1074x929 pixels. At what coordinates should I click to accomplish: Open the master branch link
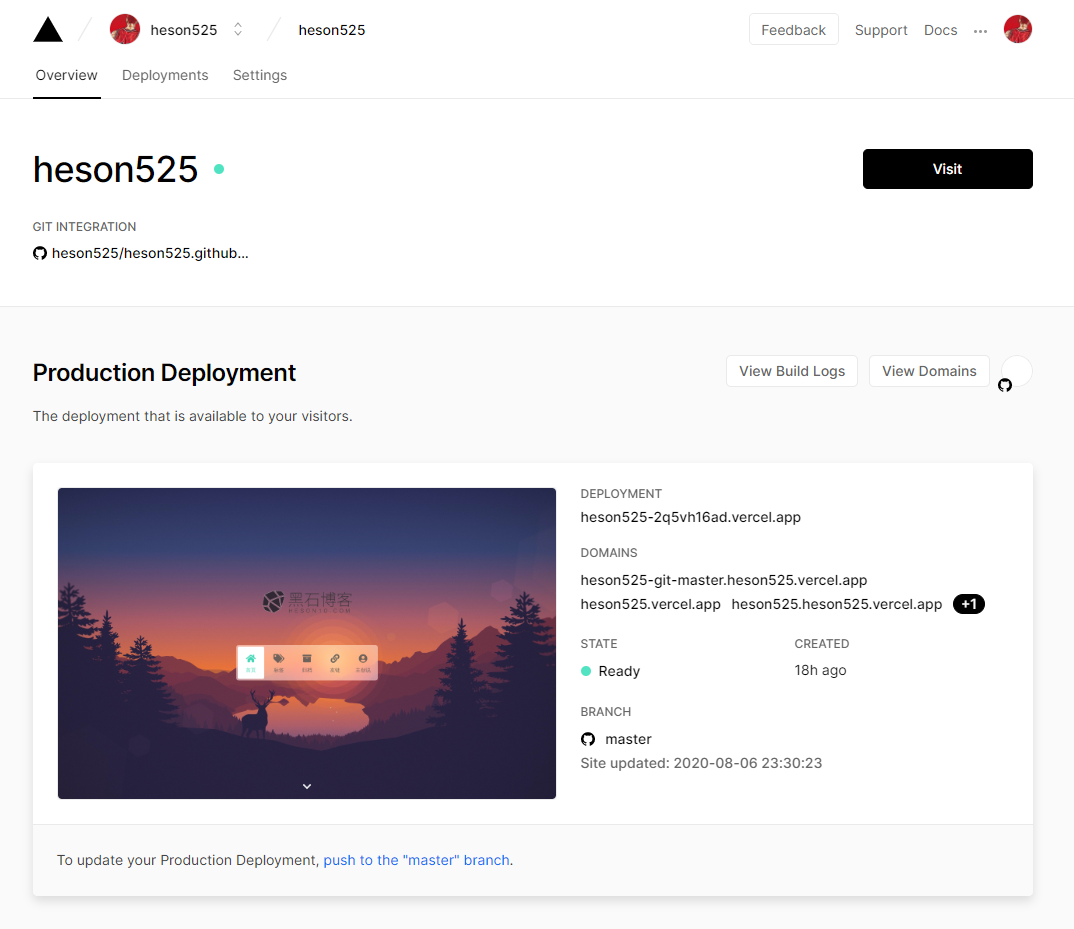coord(628,739)
